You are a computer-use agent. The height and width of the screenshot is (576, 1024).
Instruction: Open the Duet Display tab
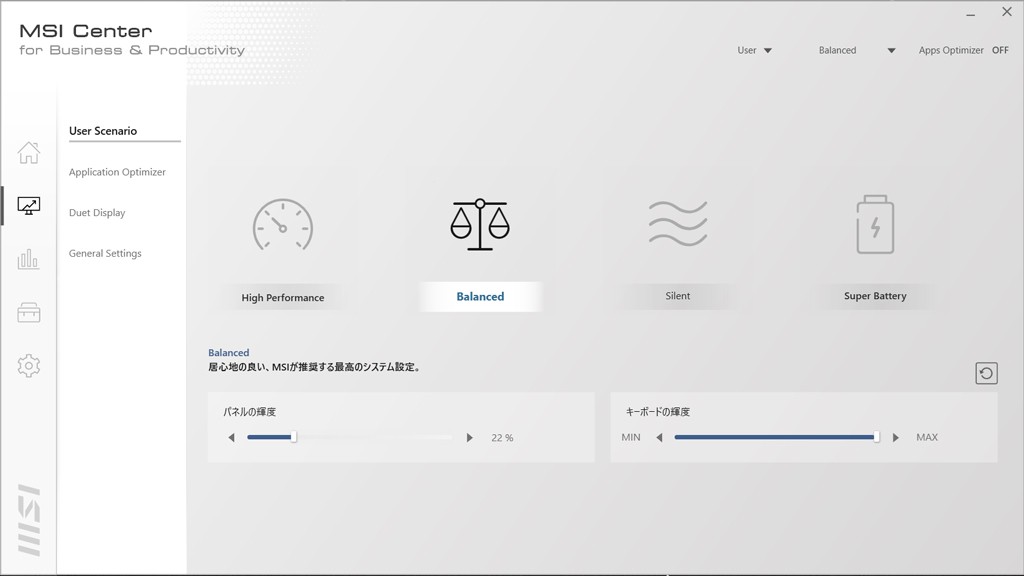click(x=97, y=213)
